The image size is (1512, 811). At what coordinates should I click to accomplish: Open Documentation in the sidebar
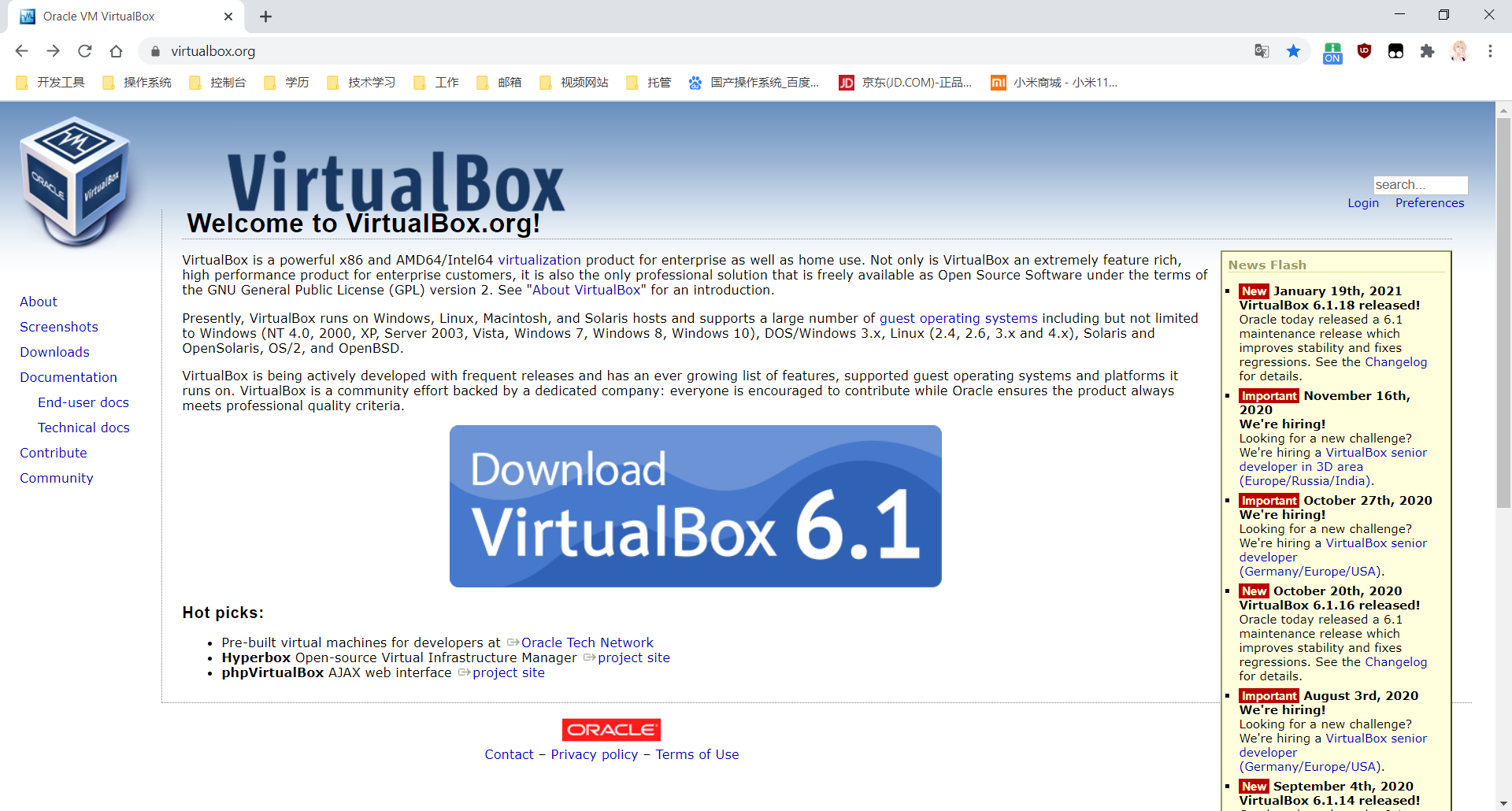pyautogui.click(x=69, y=377)
